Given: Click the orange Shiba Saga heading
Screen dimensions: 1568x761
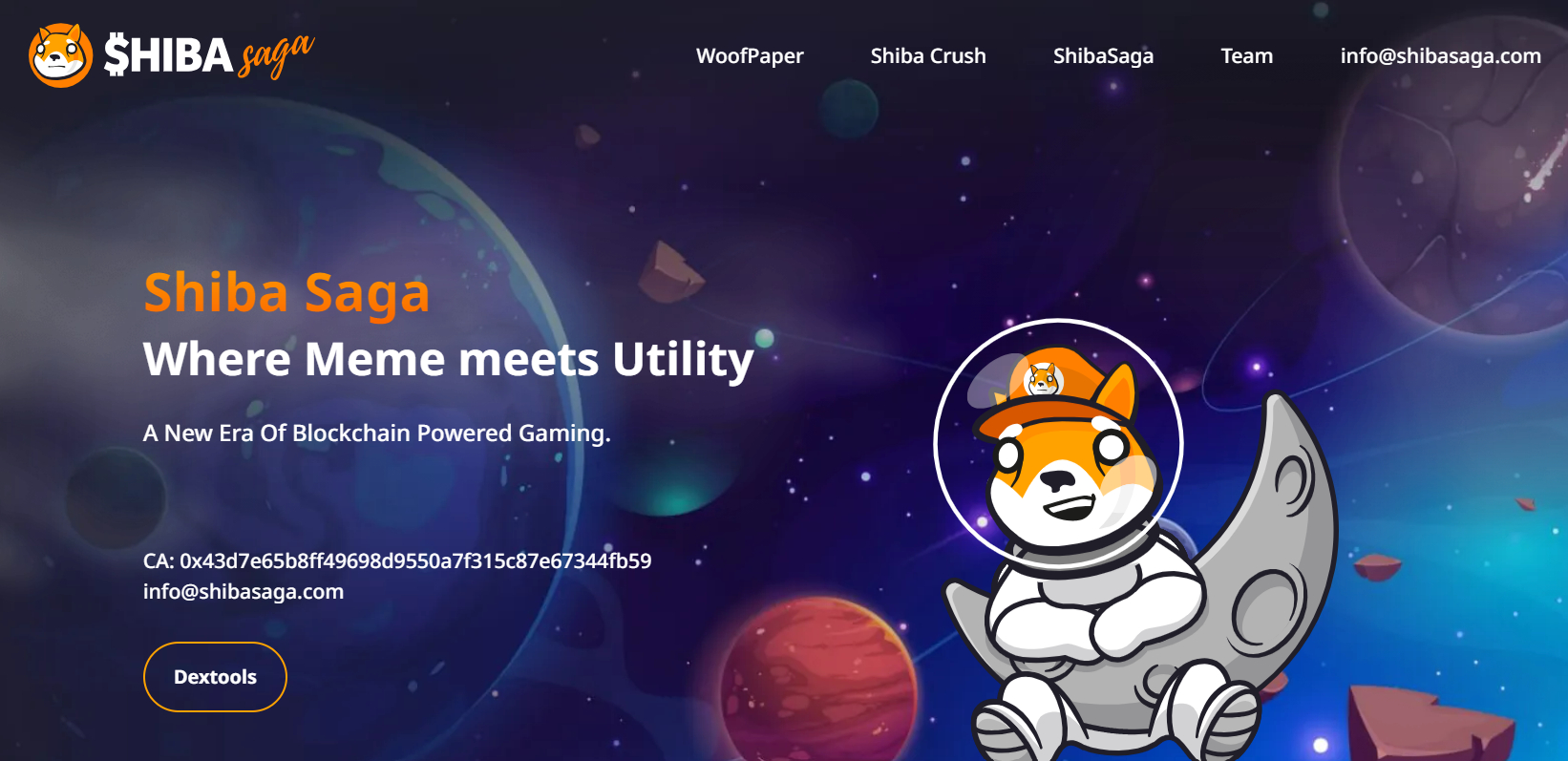Looking at the screenshot, I should click(286, 292).
